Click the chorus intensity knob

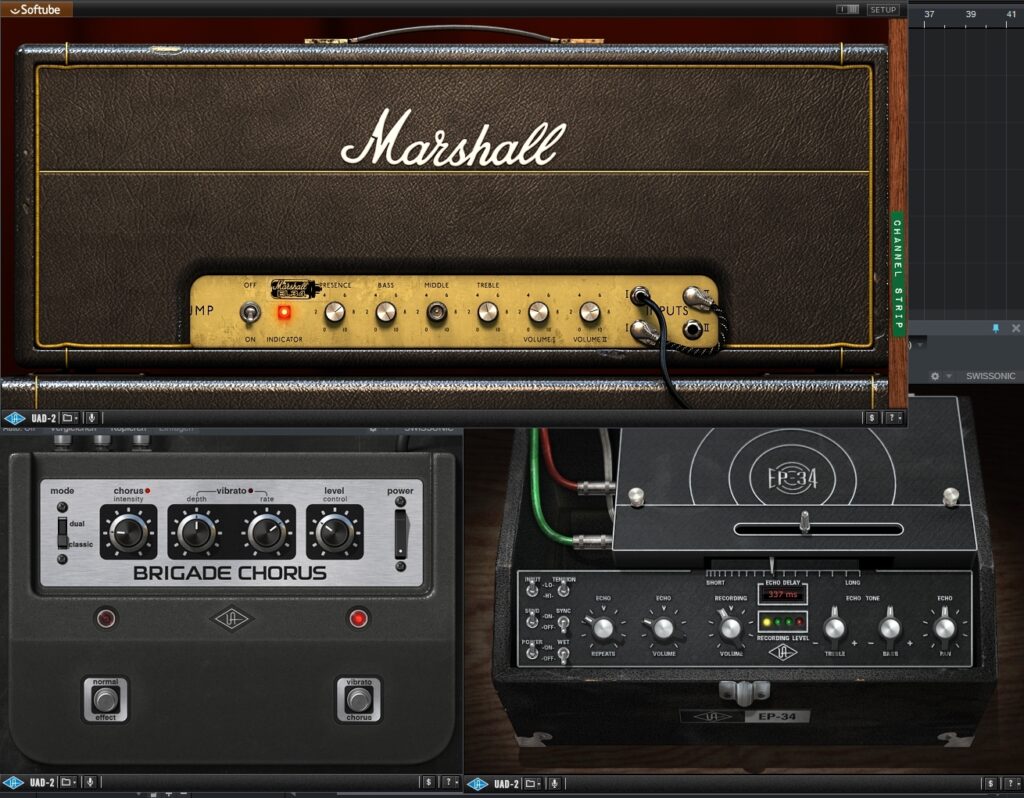(x=128, y=533)
